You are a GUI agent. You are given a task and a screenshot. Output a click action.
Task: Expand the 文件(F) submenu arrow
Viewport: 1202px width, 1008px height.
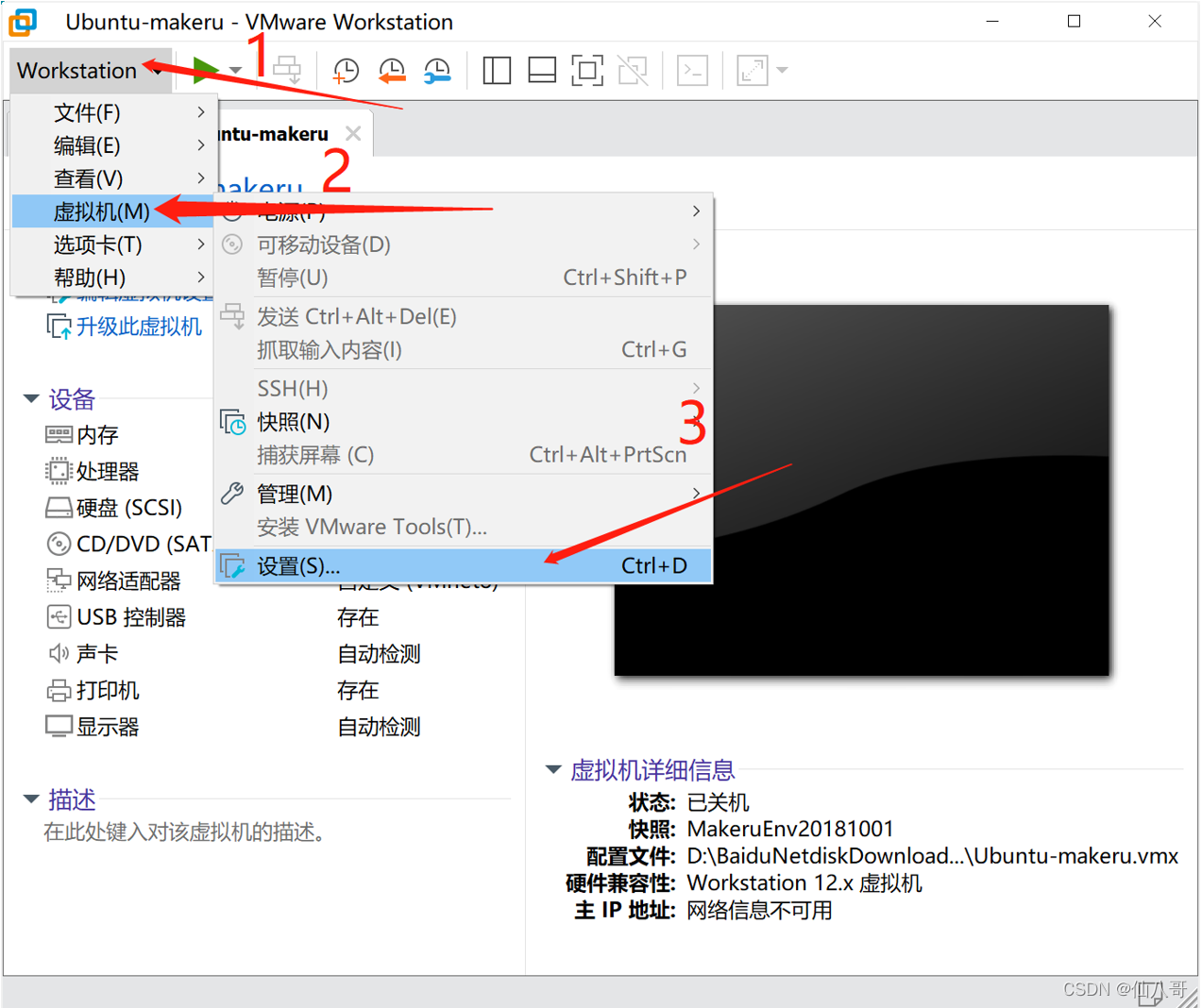201,112
